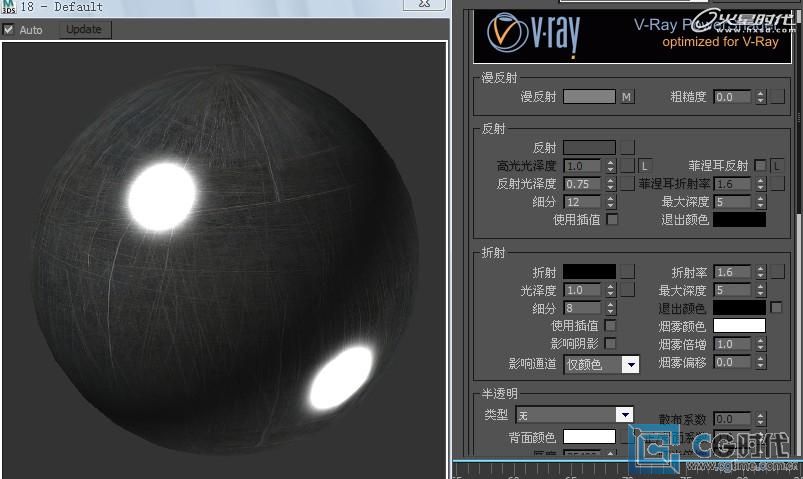Click the refraction 光泽度 1.0 field
803x479 pixels.
583,290
